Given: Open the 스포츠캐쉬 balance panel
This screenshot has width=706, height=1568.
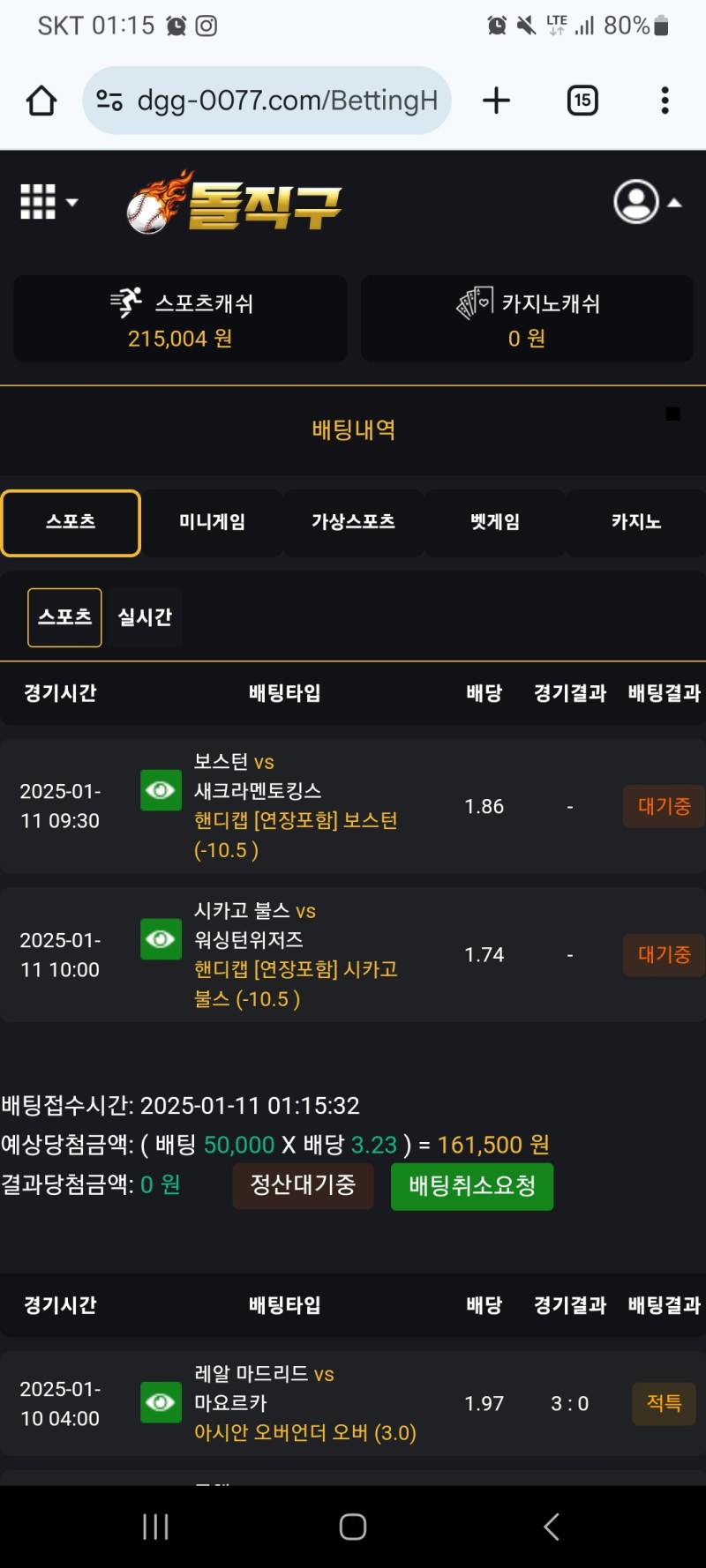Looking at the screenshot, I should (x=180, y=319).
